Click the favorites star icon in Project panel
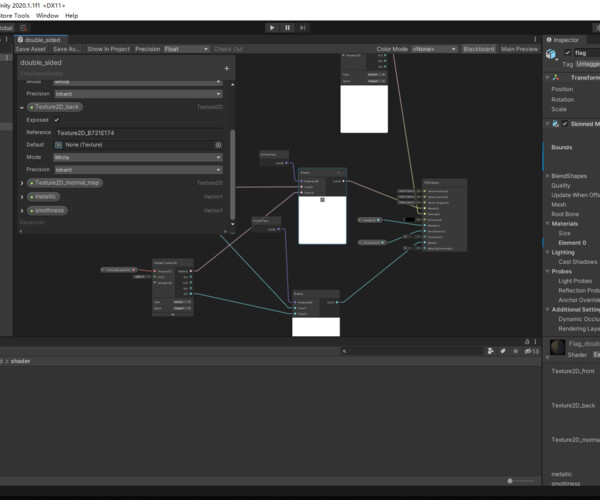600x500 pixels. [515, 351]
